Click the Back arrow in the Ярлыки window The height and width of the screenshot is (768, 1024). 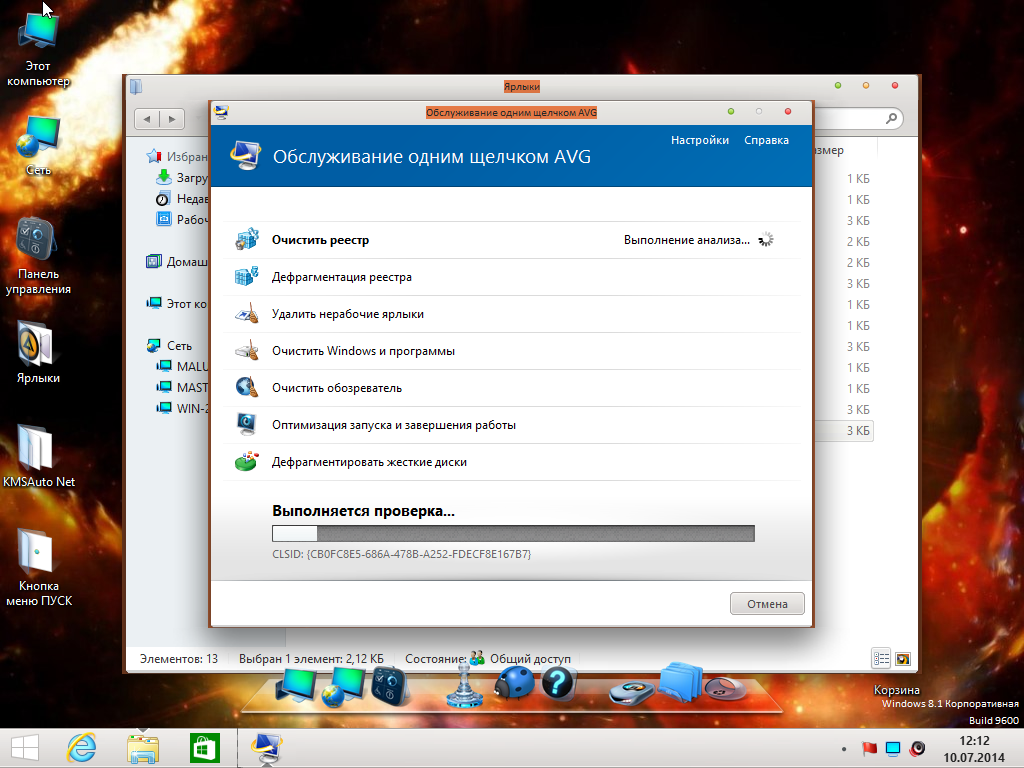click(147, 119)
